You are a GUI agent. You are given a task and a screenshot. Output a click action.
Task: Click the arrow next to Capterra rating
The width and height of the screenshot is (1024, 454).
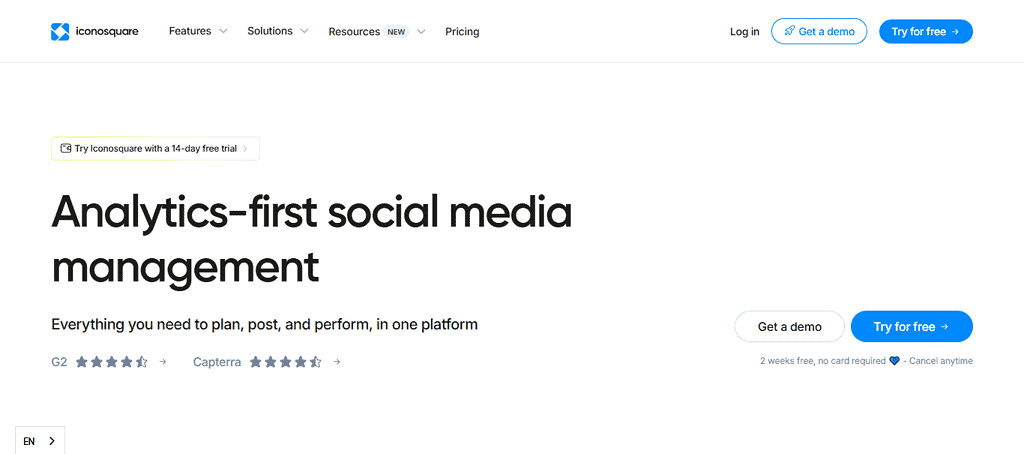coord(337,362)
